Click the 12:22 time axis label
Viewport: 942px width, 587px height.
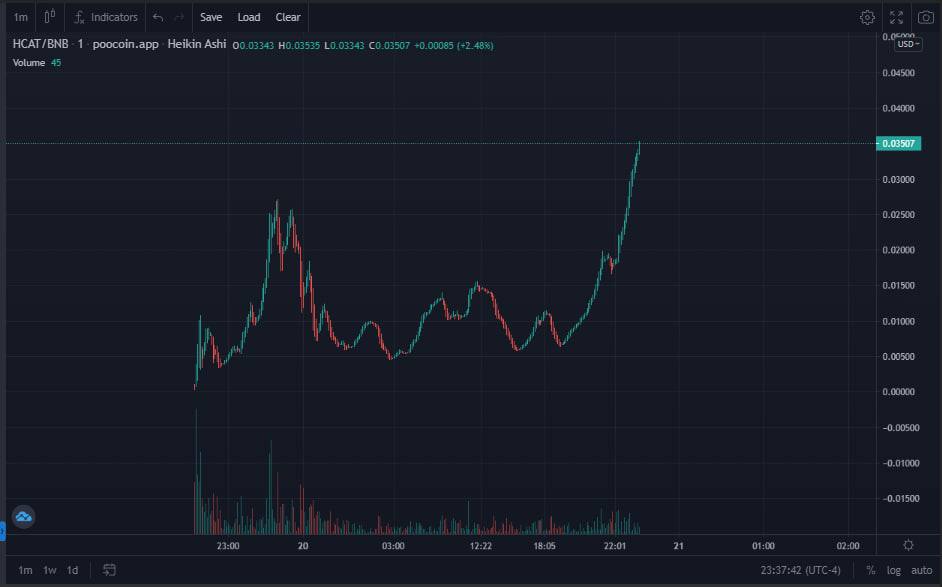(x=481, y=546)
